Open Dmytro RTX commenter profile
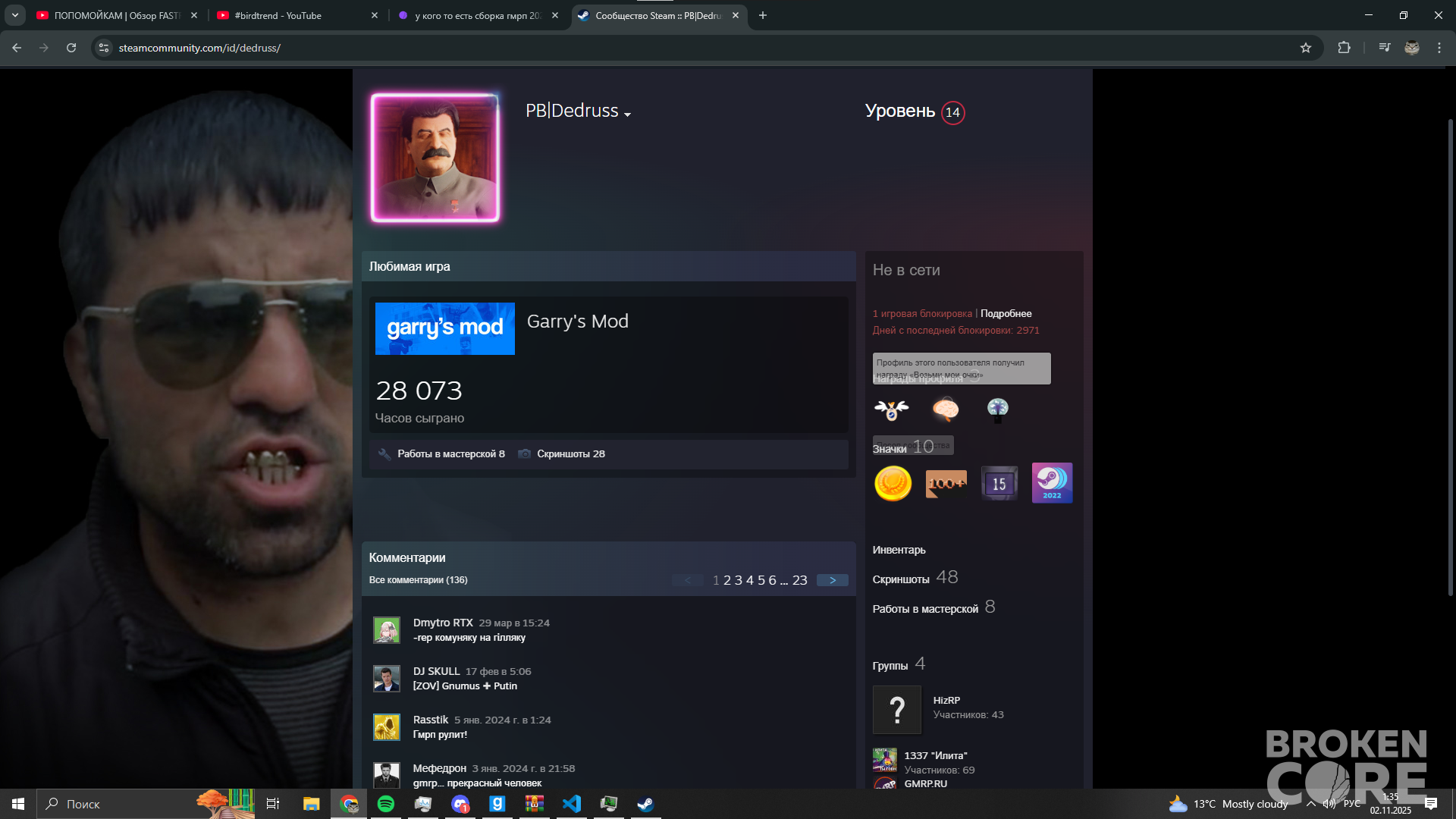 [x=443, y=623]
